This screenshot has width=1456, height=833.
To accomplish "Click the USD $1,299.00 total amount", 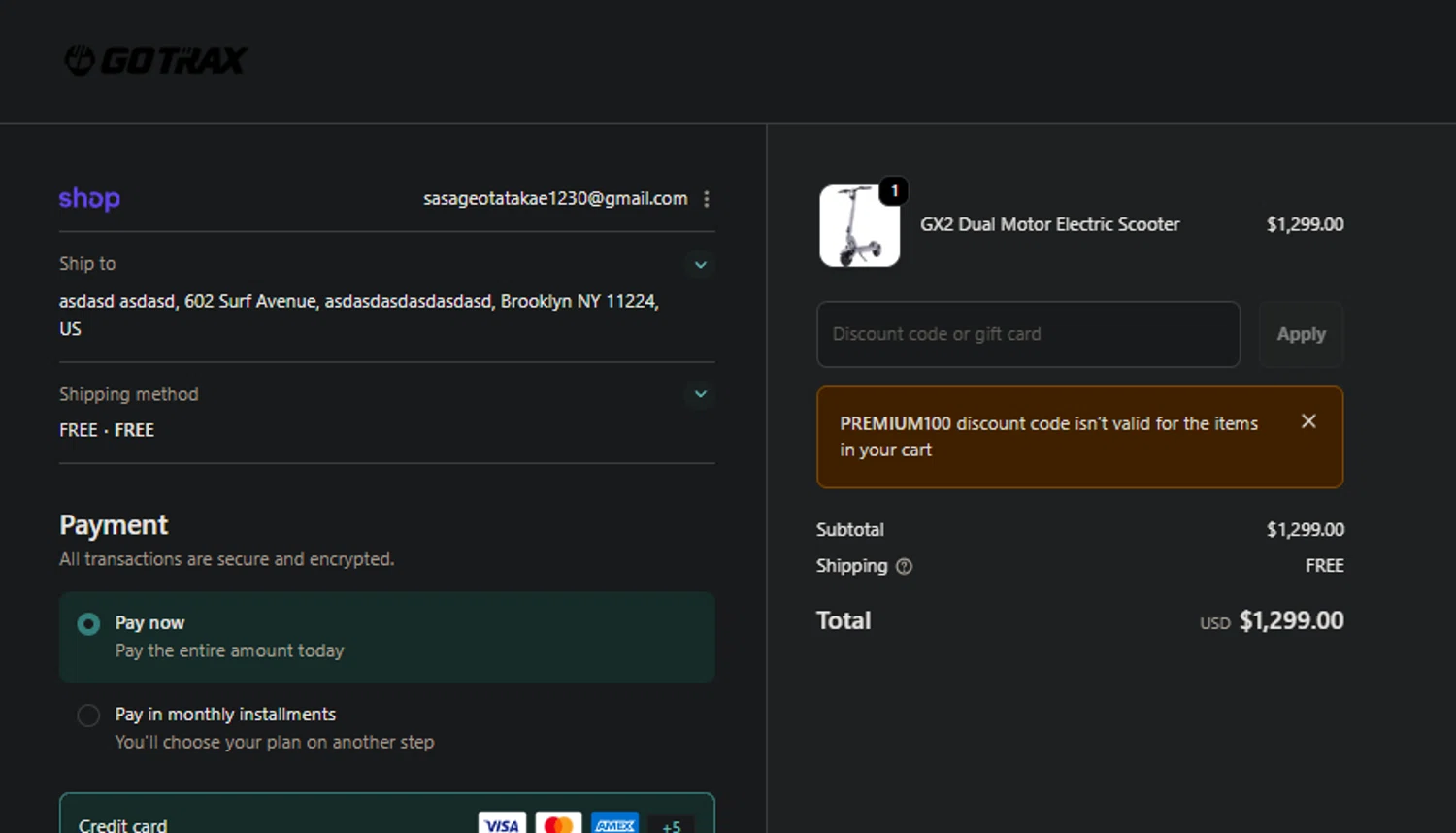I will coord(1272,620).
